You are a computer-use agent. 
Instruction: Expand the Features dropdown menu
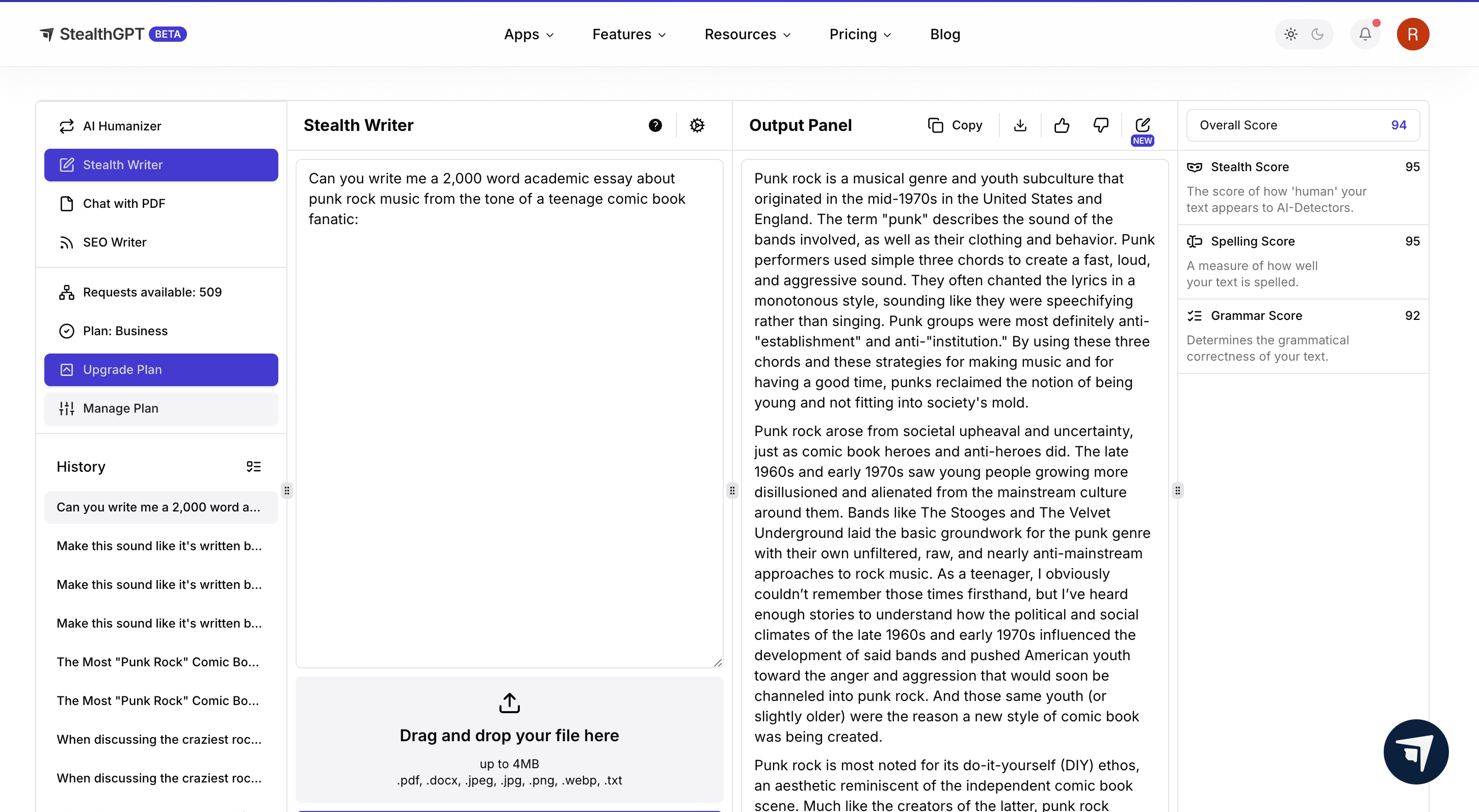[x=629, y=35]
